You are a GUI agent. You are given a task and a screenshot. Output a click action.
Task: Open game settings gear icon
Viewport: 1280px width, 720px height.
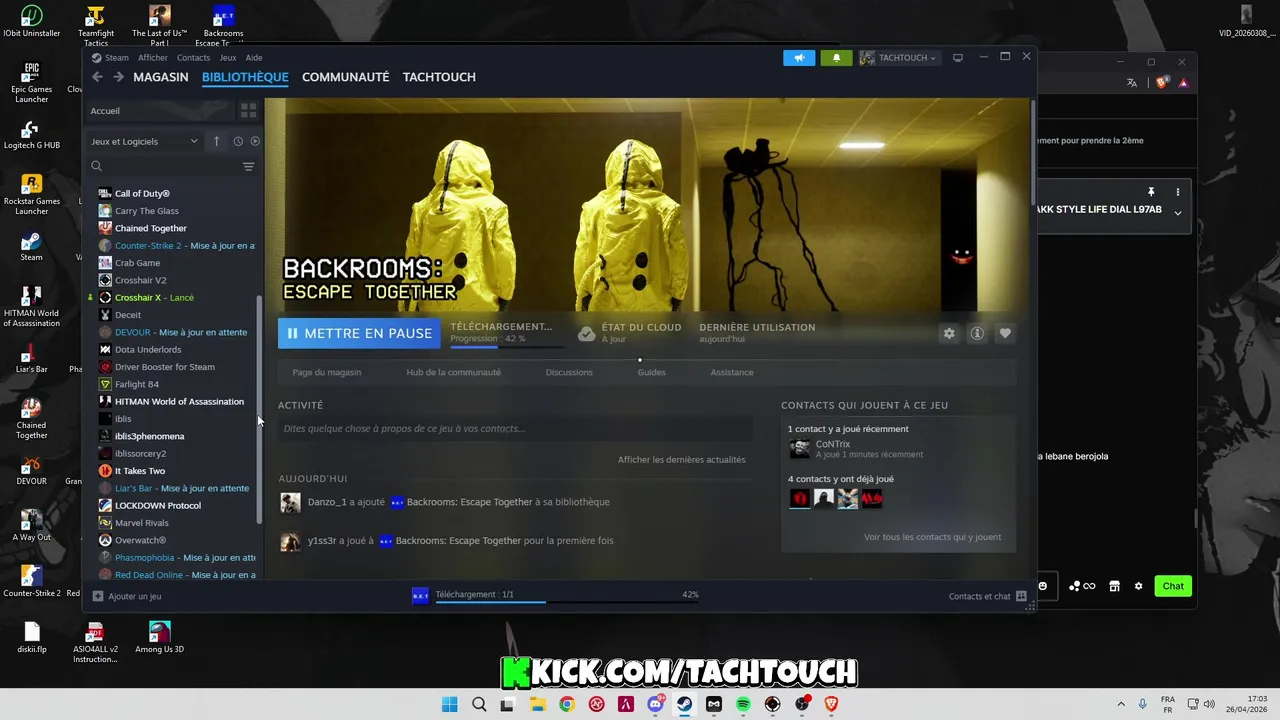[949, 334]
